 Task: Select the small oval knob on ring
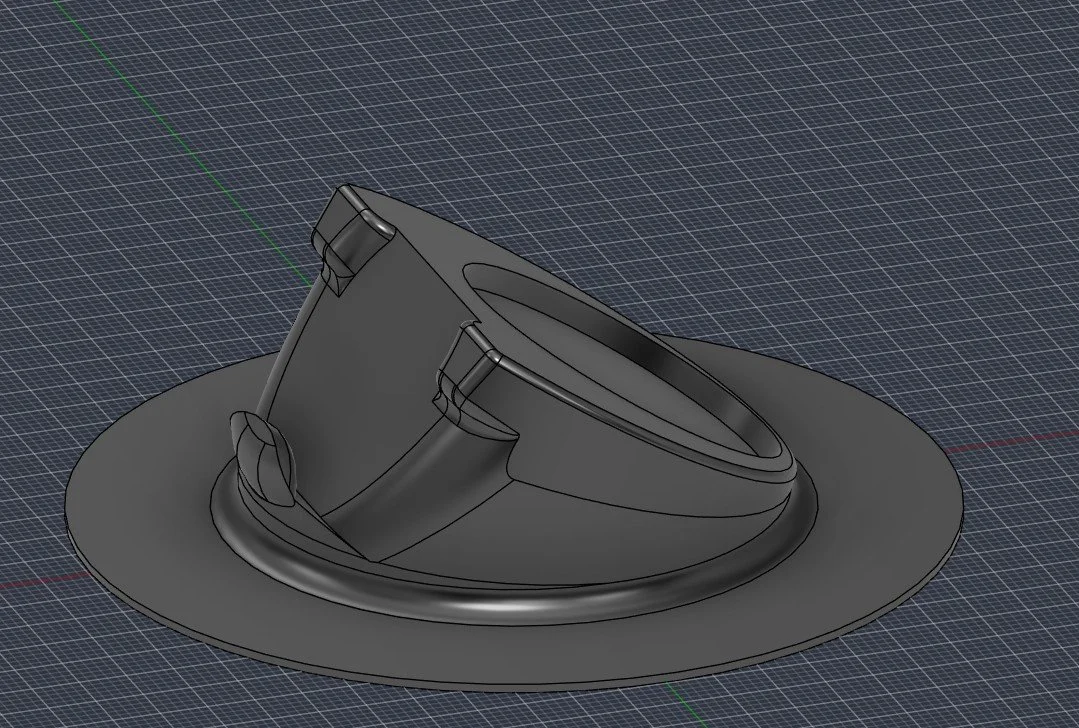pos(266,457)
